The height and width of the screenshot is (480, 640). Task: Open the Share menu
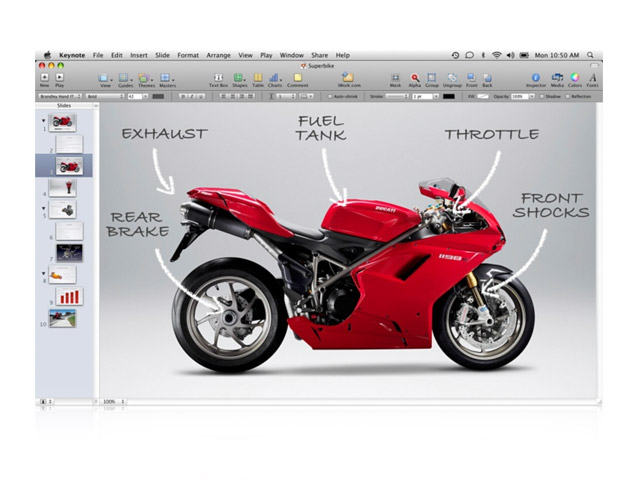[x=319, y=55]
